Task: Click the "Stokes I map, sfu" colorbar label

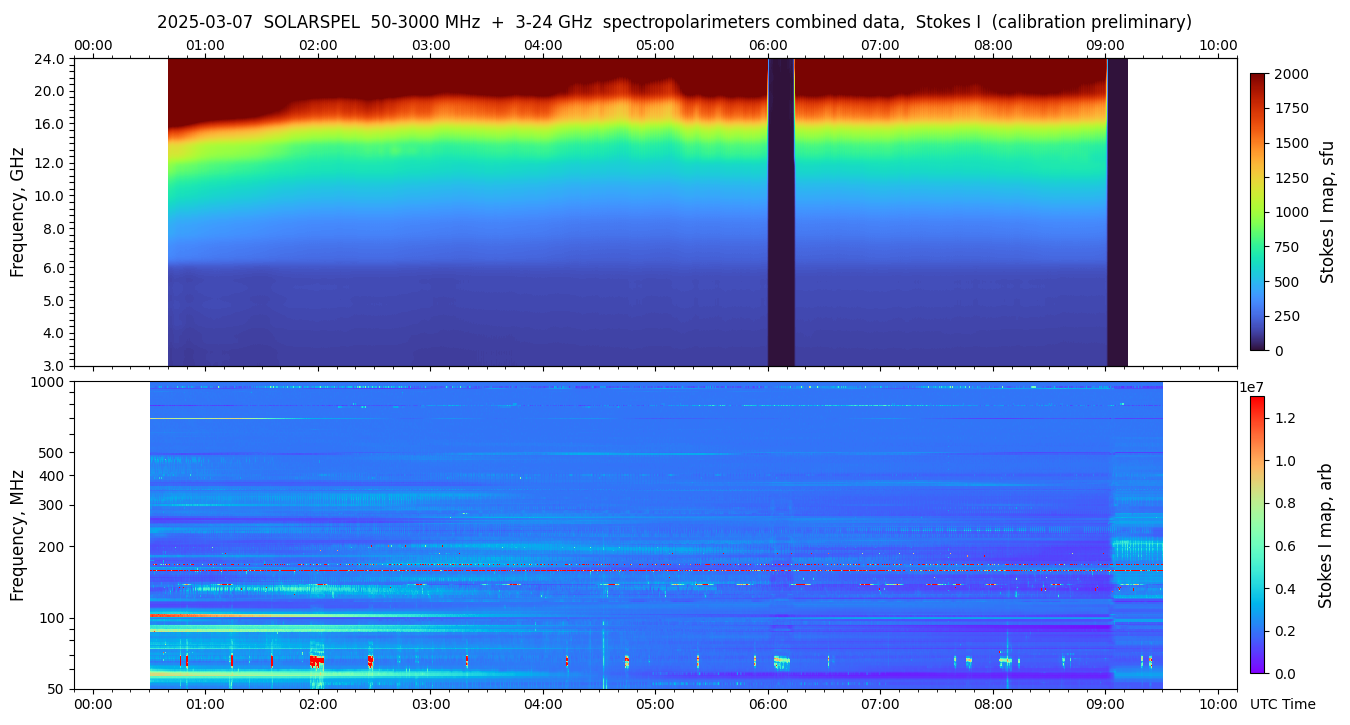Action: [1327, 212]
